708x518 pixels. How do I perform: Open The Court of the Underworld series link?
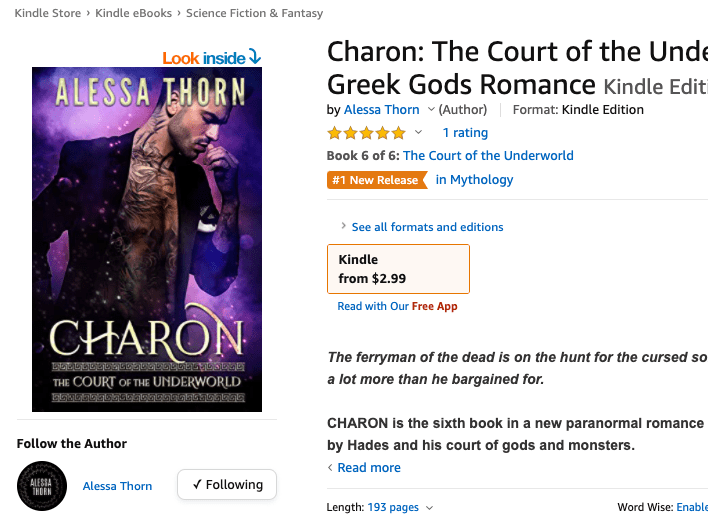488,155
